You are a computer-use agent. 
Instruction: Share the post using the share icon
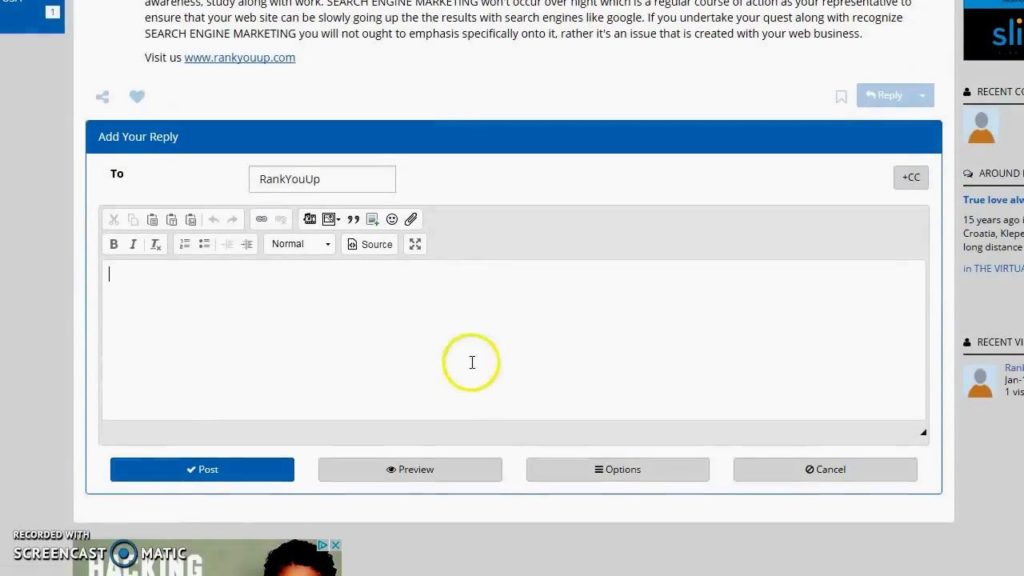coord(103,97)
